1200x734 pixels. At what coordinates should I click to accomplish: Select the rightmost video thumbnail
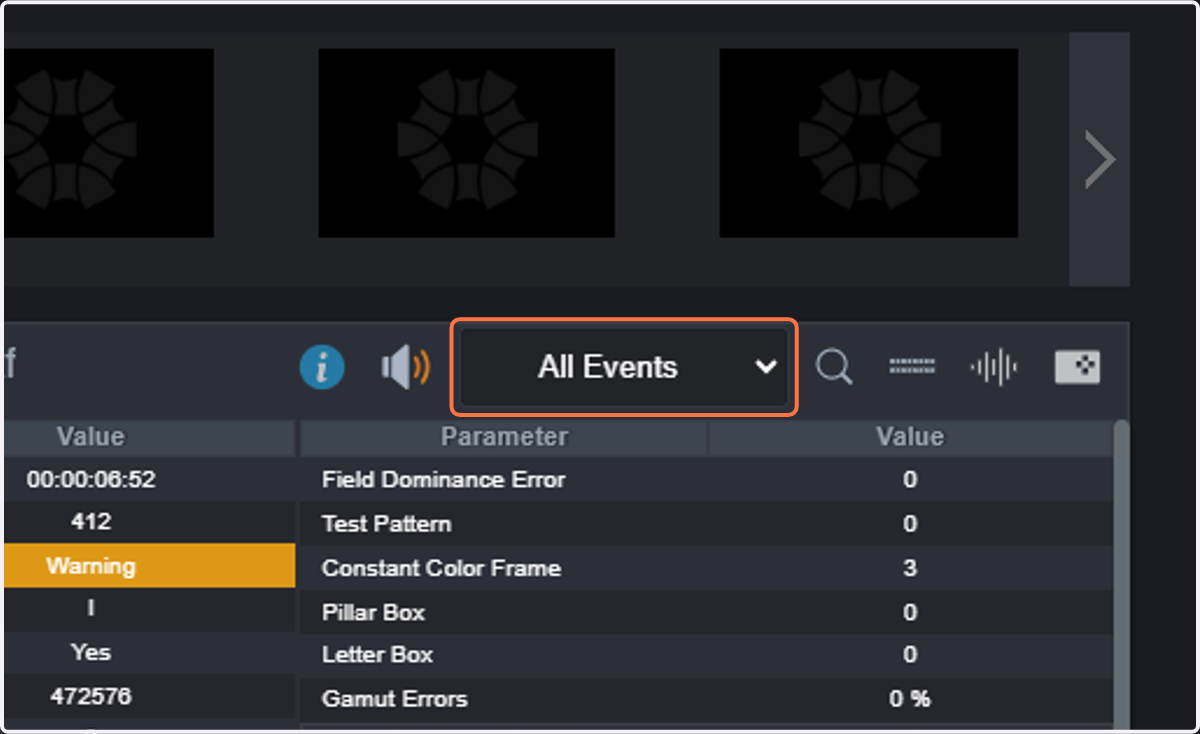click(868, 143)
